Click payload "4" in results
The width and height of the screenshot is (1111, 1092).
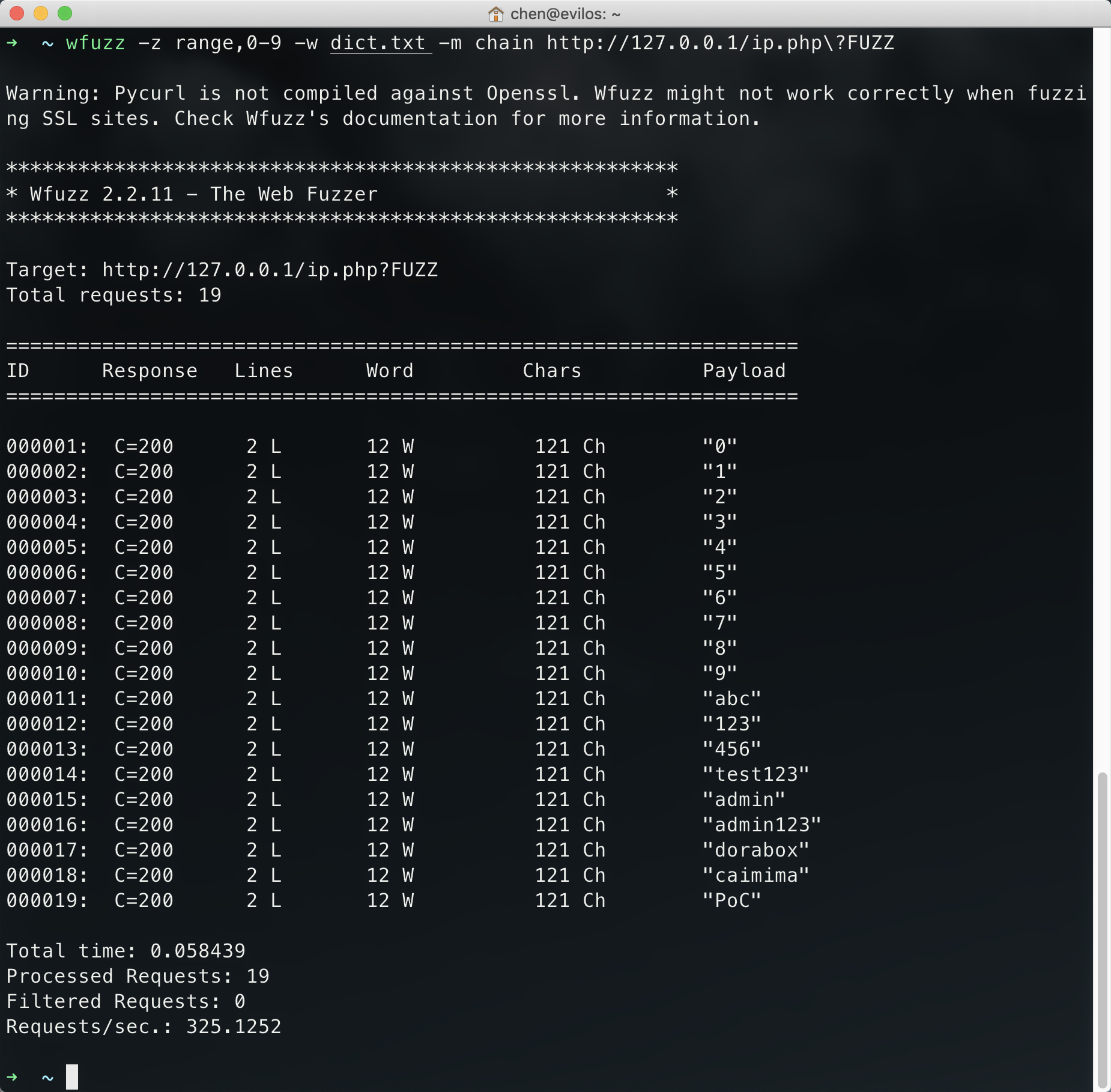click(x=719, y=547)
